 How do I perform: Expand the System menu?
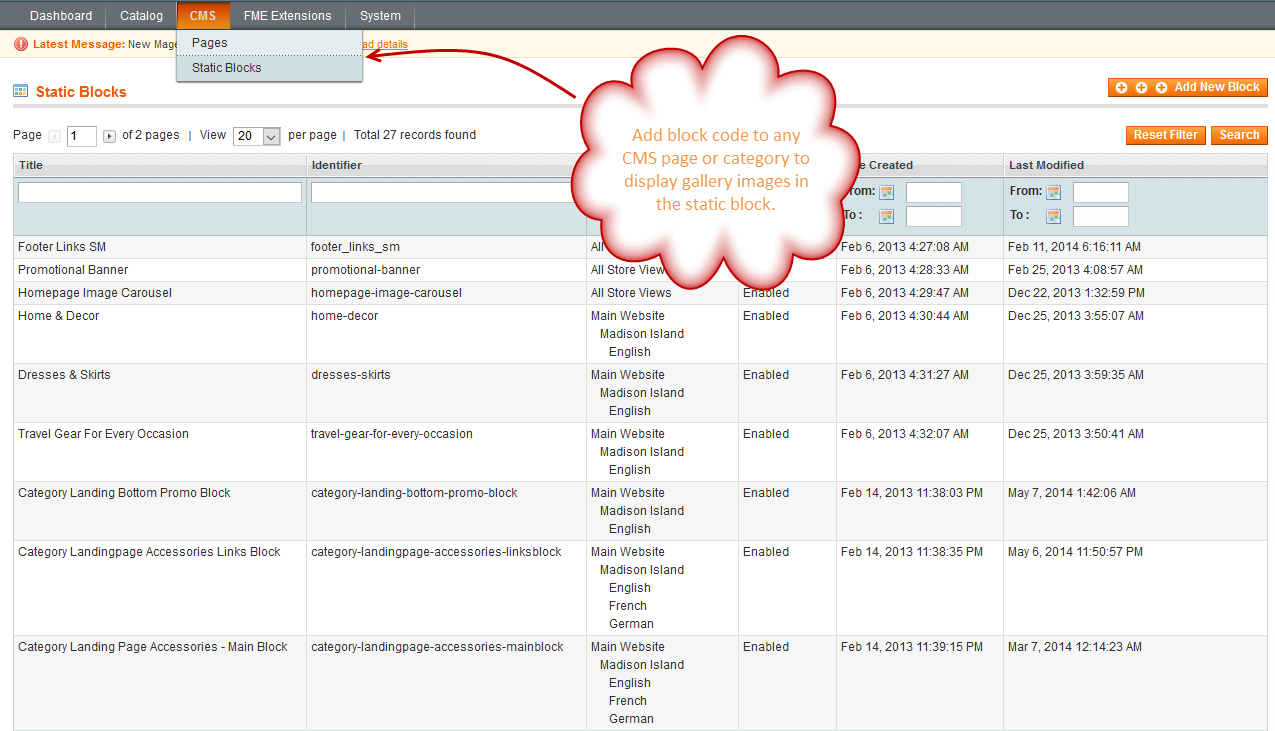coord(380,16)
